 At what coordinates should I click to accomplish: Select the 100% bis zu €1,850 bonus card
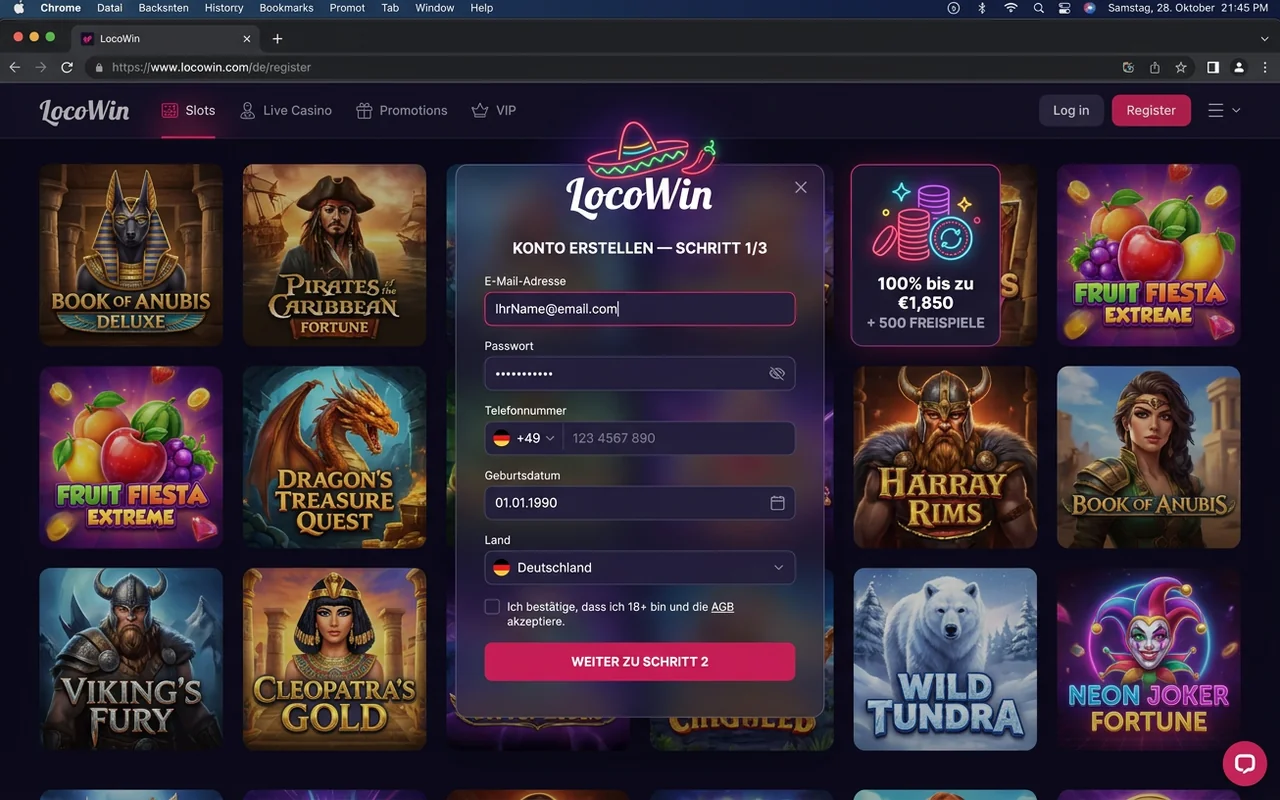925,255
